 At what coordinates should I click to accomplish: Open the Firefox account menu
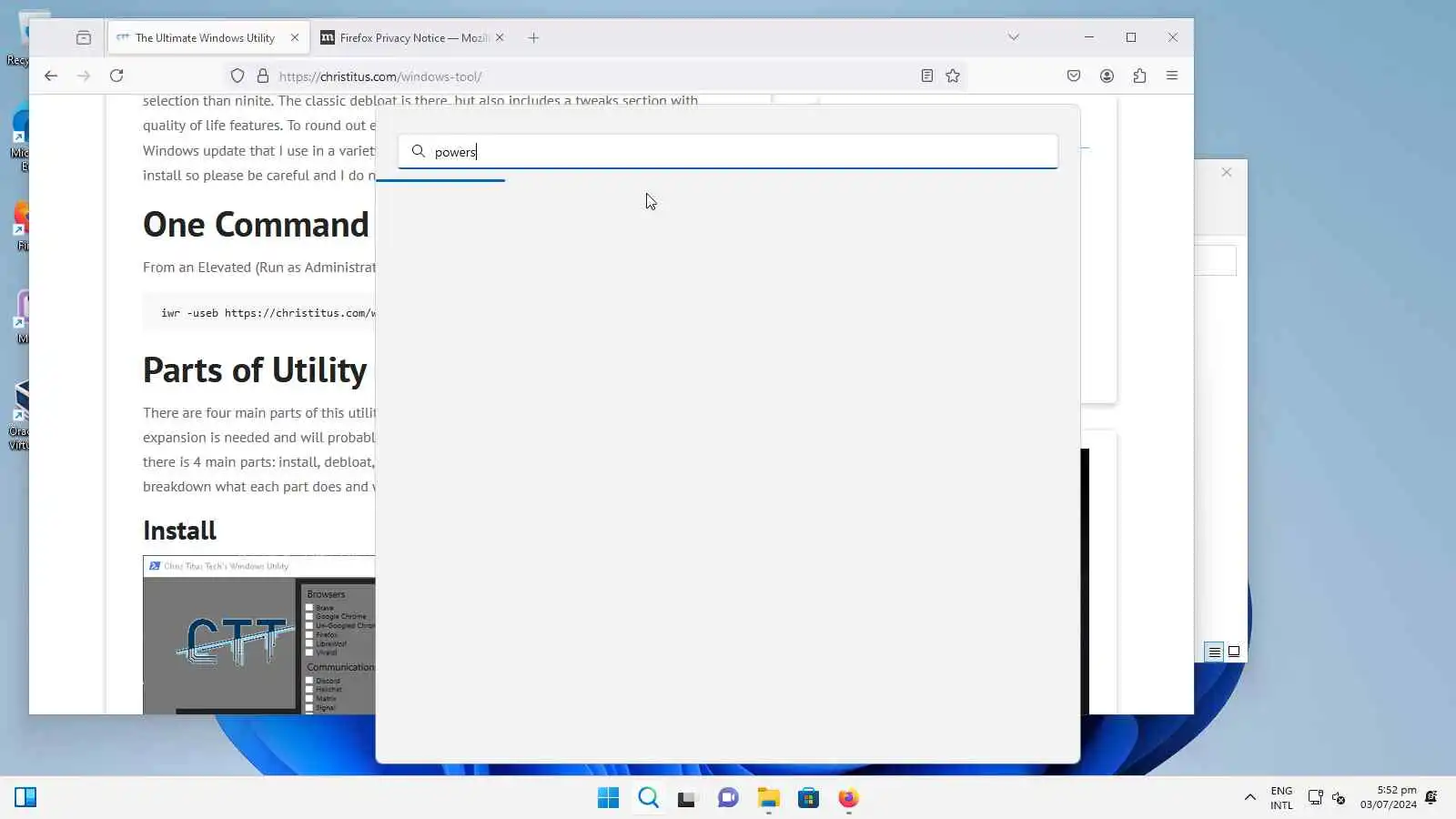point(1107,76)
